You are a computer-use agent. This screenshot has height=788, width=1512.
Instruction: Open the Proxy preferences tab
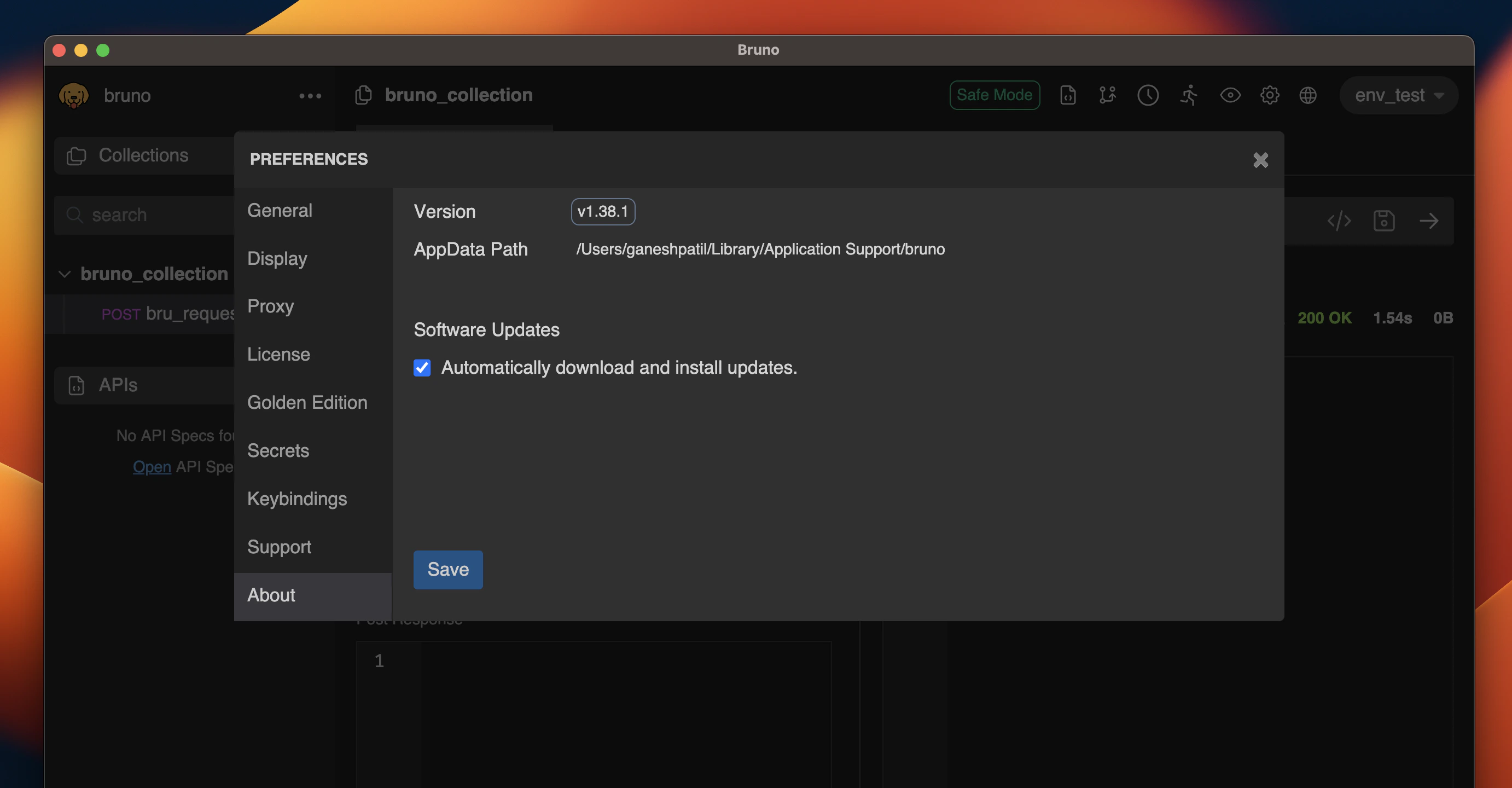tap(271, 306)
